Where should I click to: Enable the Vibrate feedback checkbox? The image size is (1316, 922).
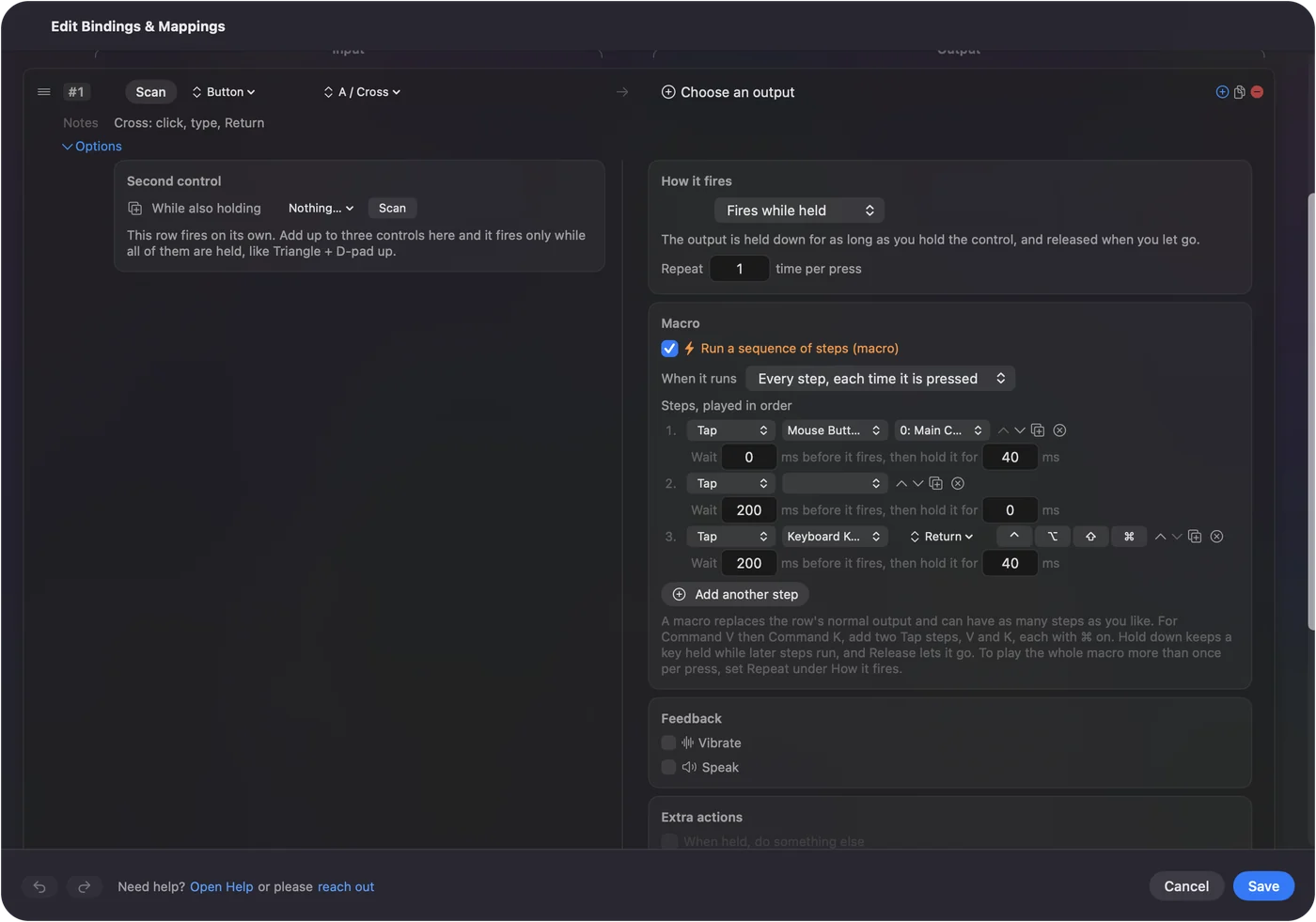pyautogui.click(x=668, y=742)
